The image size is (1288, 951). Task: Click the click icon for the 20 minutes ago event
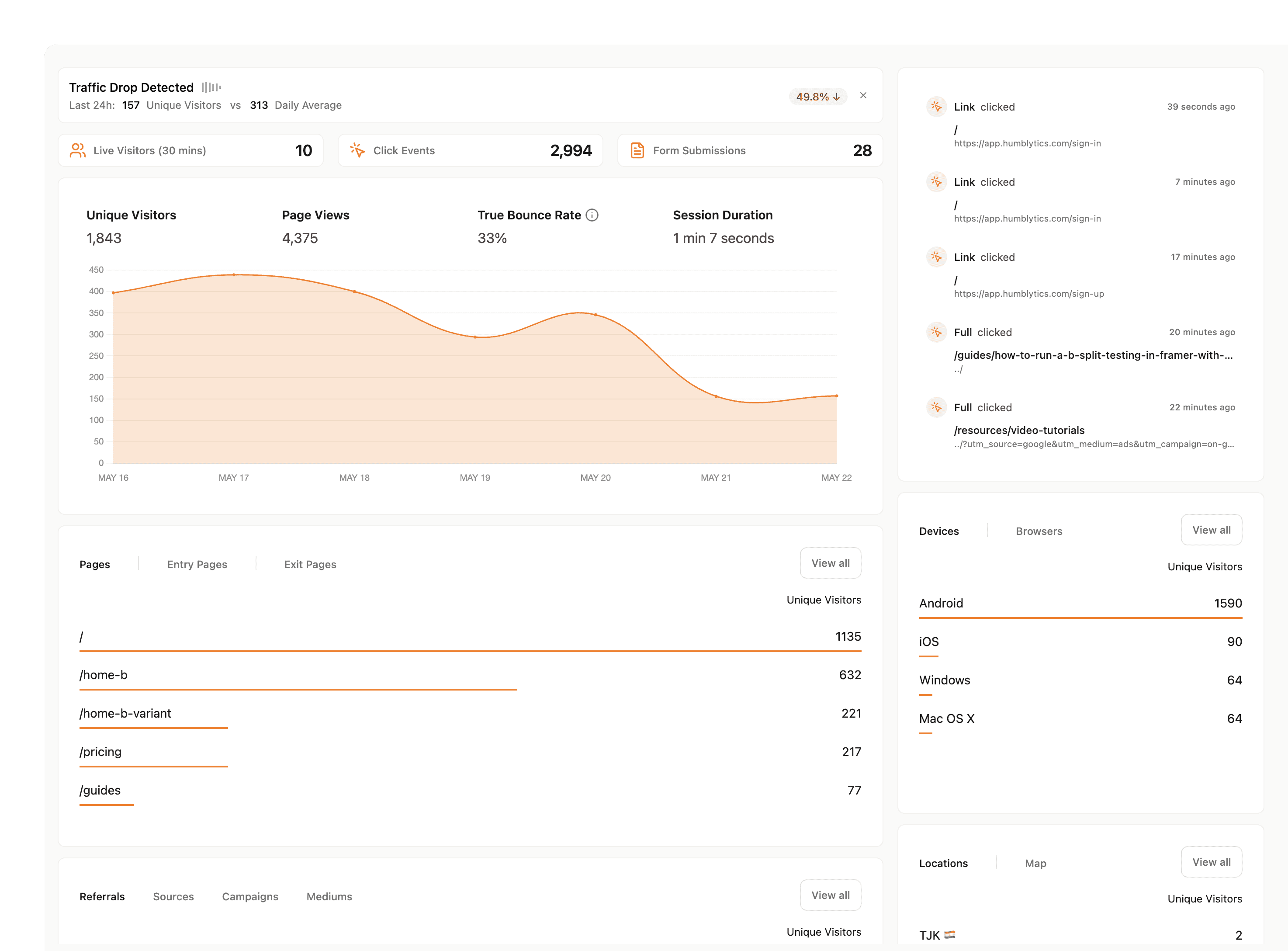click(936, 332)
